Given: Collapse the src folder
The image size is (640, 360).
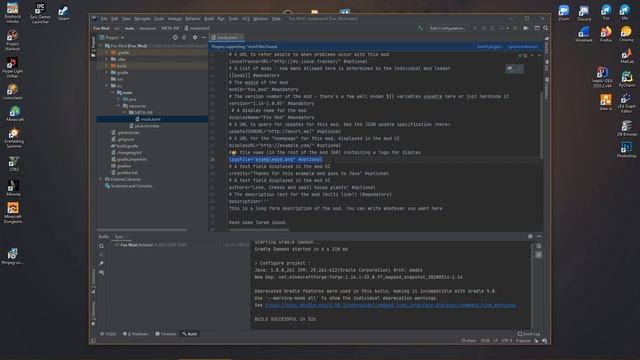Looking at the screenshot, I should click(x=107, y=86).
